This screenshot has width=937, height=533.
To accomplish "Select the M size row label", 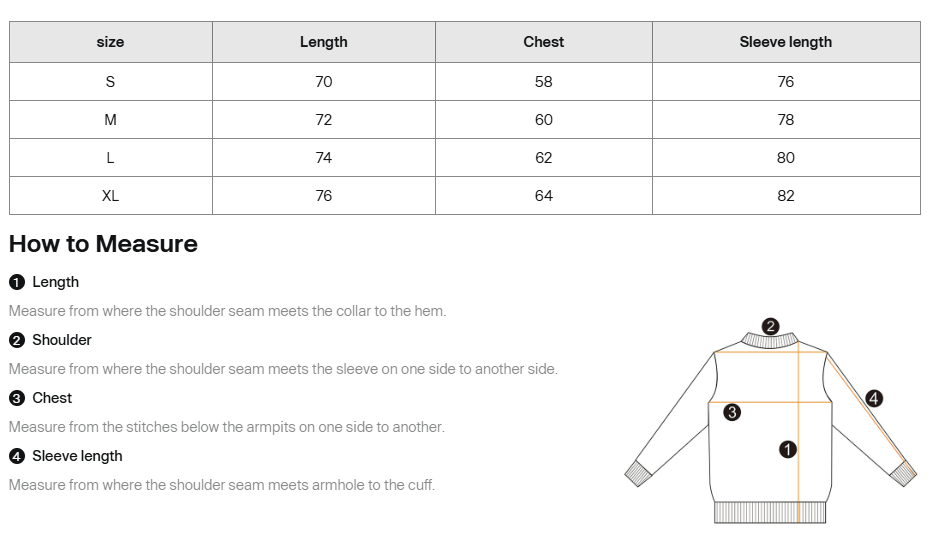I will [x=110, y=120].
